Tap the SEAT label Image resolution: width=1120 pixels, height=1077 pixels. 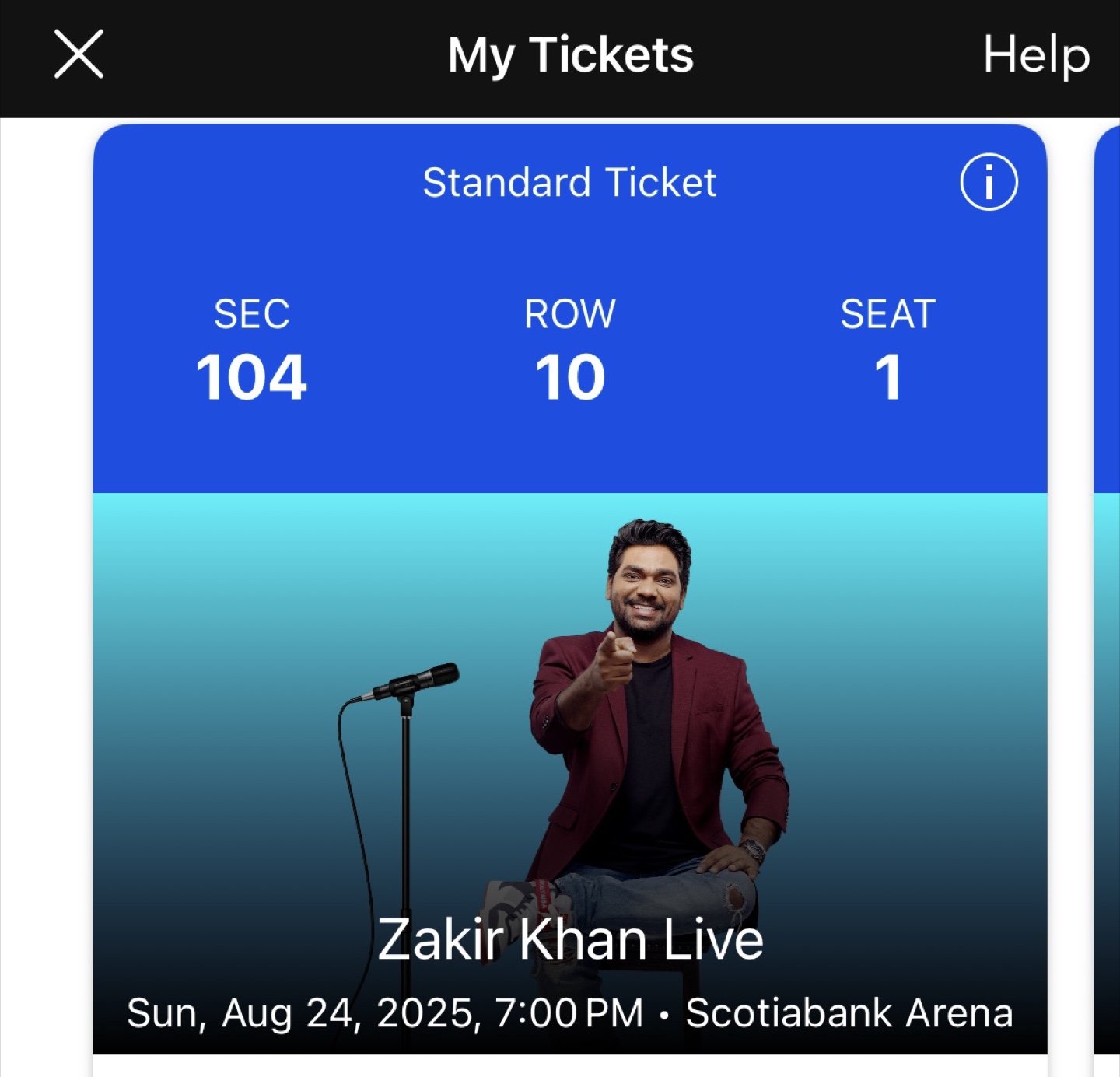coord(888,314)
